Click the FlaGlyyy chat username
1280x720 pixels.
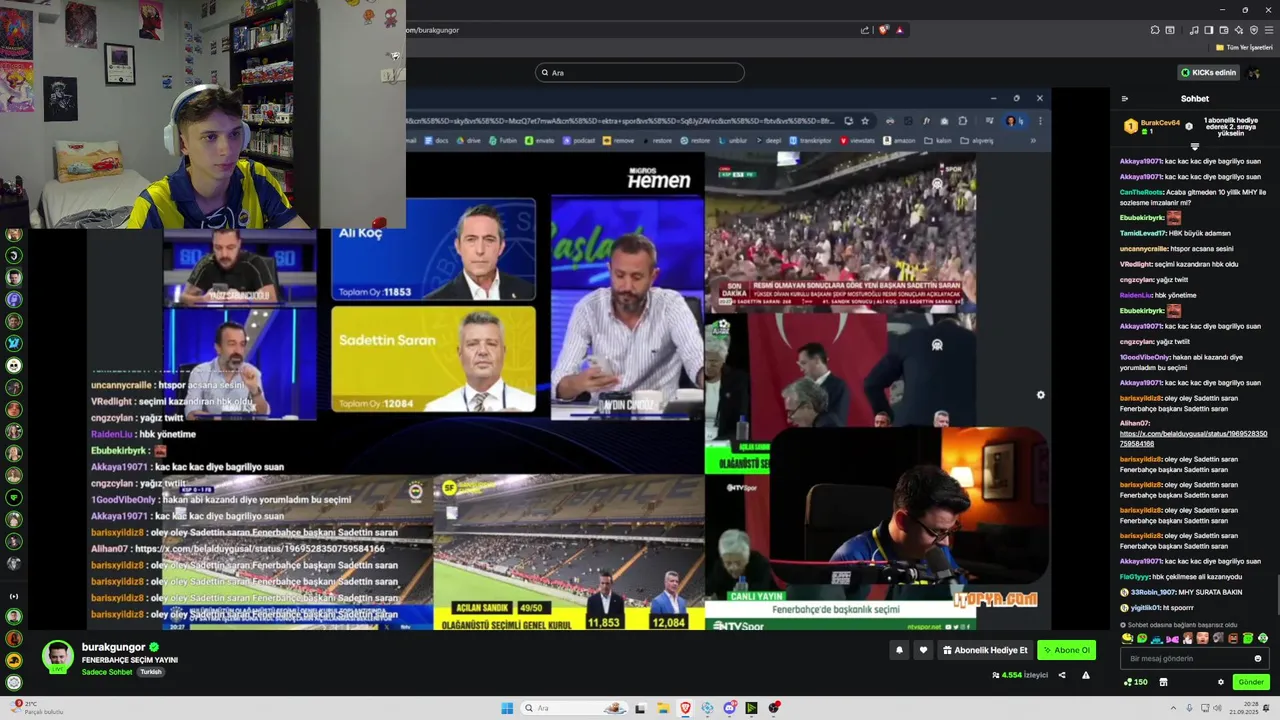click(1135, 577)
